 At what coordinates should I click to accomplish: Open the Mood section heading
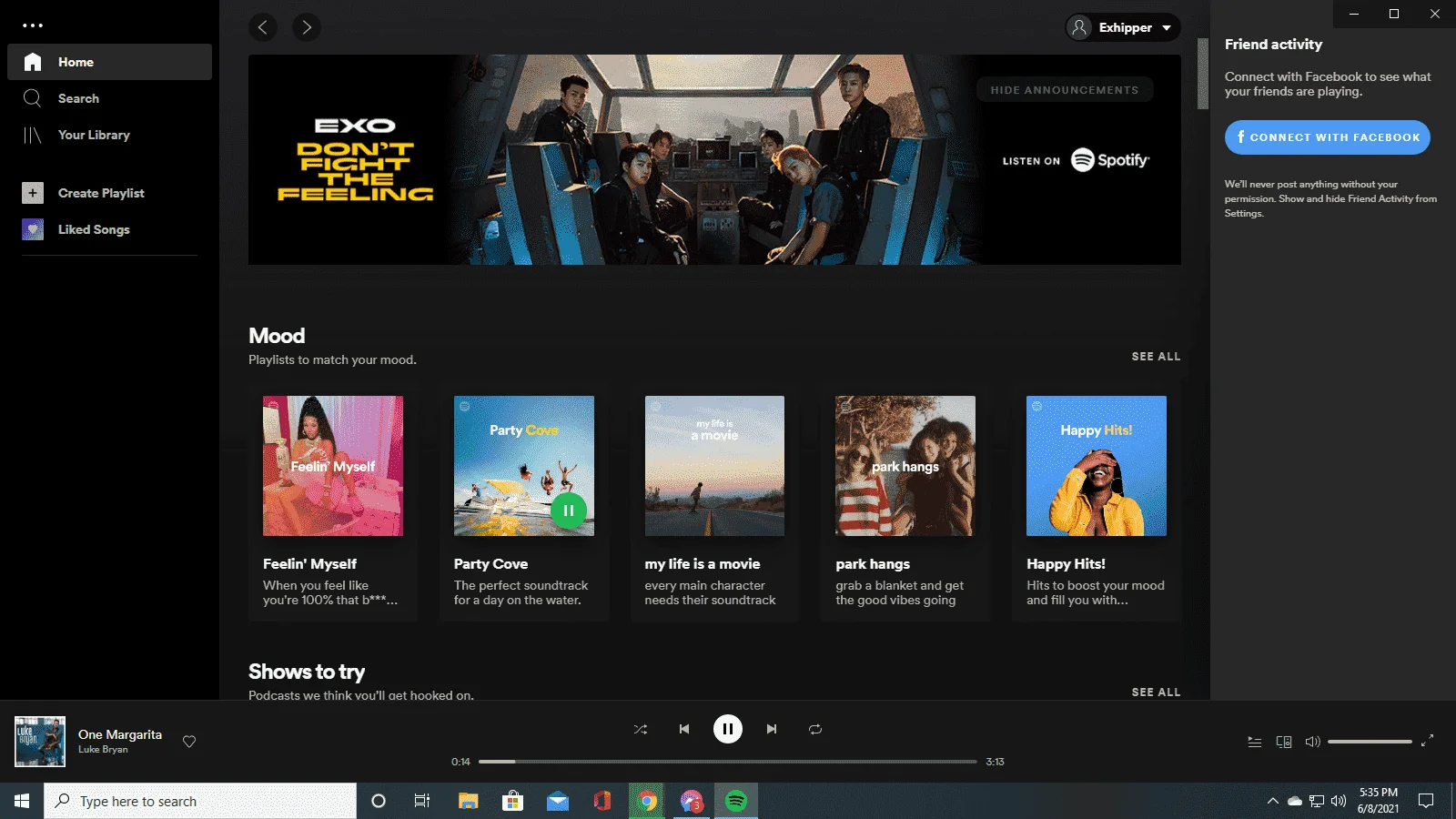pos(277,336)
